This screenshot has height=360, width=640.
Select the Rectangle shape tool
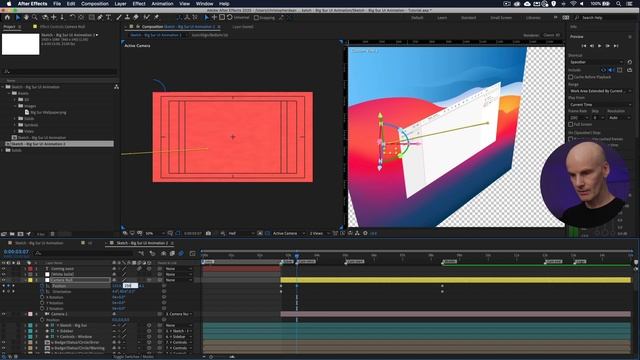(x=91, y=18)
